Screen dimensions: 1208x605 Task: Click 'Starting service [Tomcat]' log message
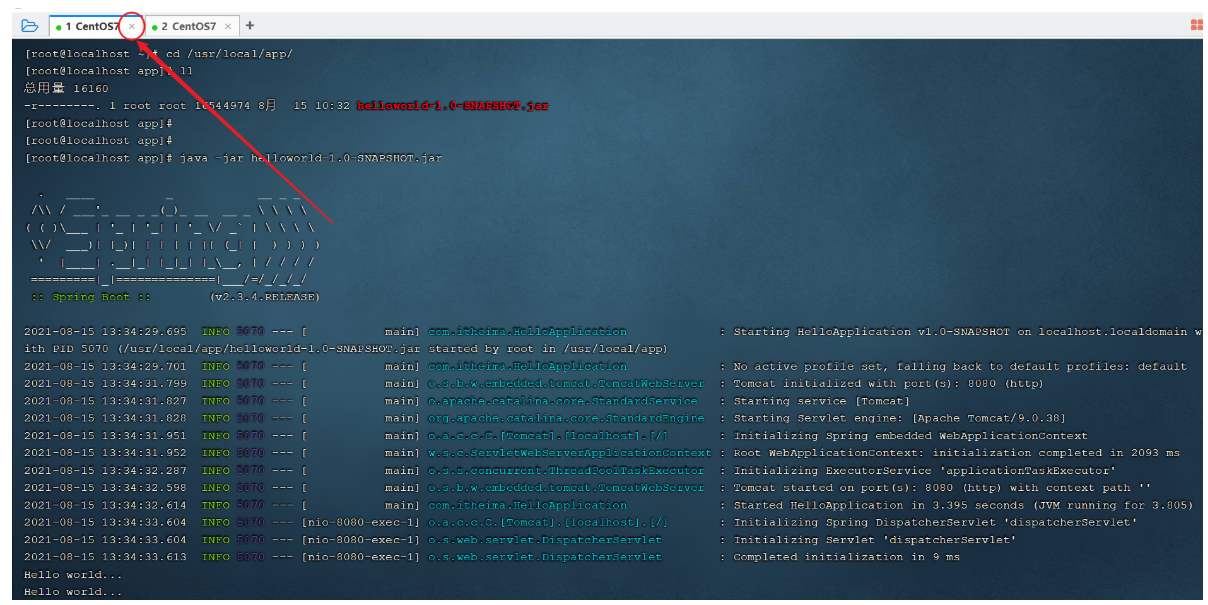(x=822, y=401)
